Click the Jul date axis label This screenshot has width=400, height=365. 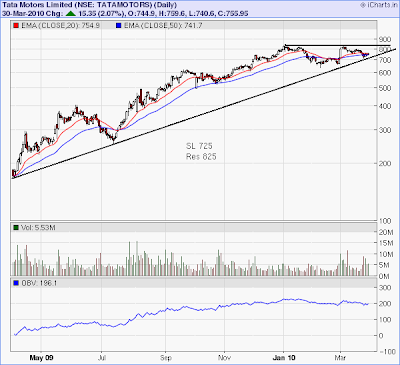click(102, 358)
